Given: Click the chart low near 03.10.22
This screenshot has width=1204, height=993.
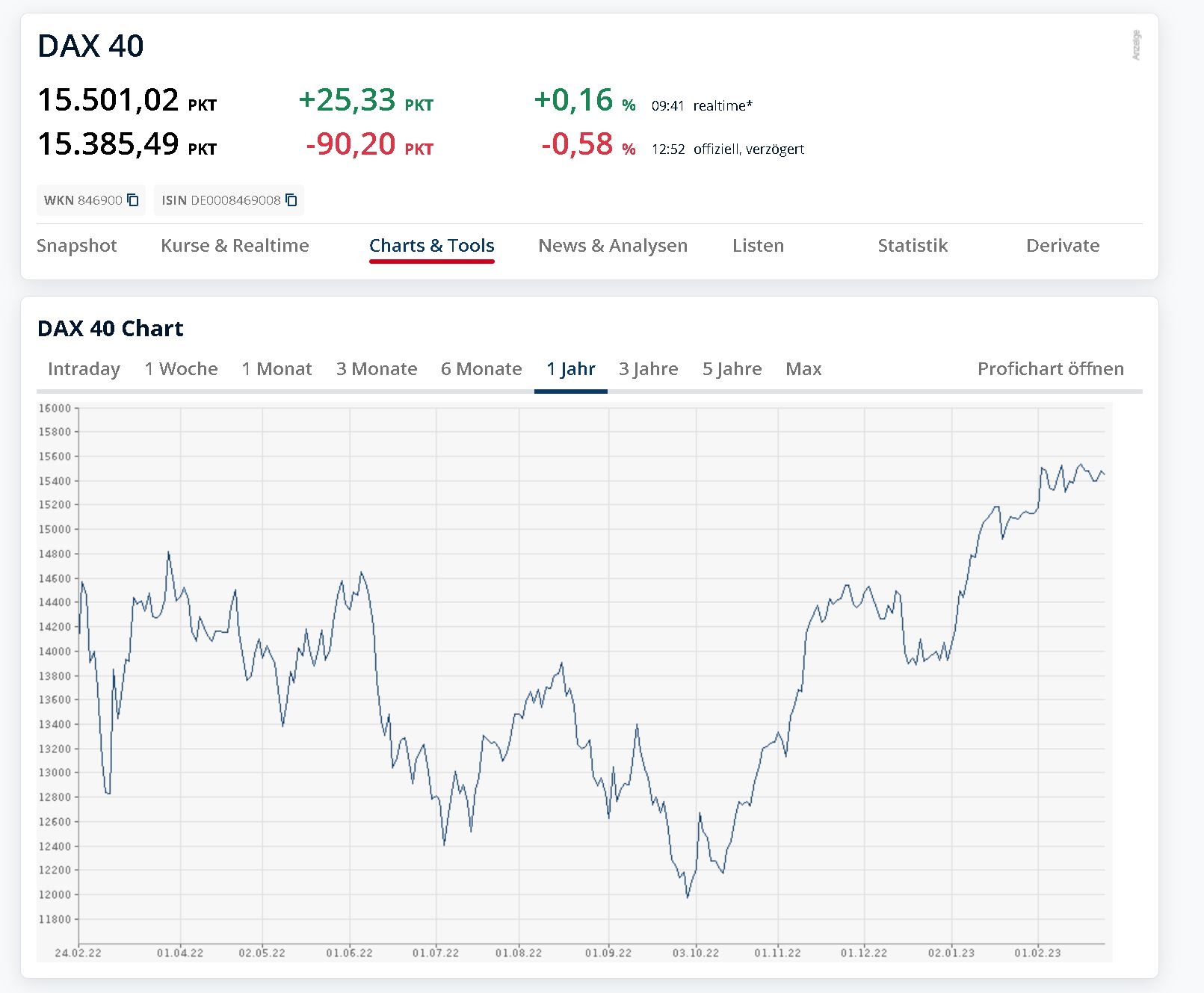Looking at the screenshot, I should coord(688,897).
